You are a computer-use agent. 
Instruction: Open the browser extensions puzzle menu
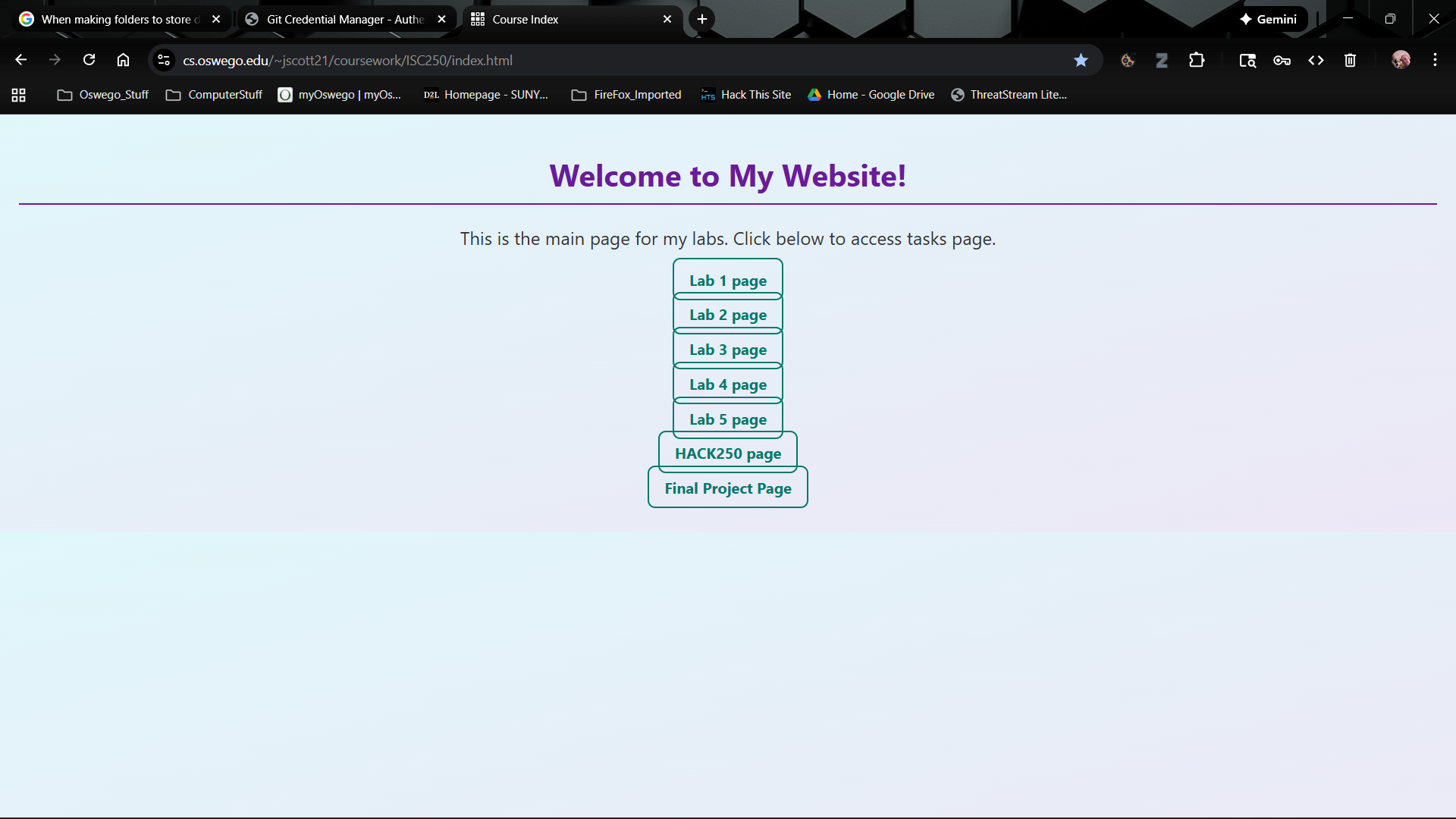click(1197, 60)
